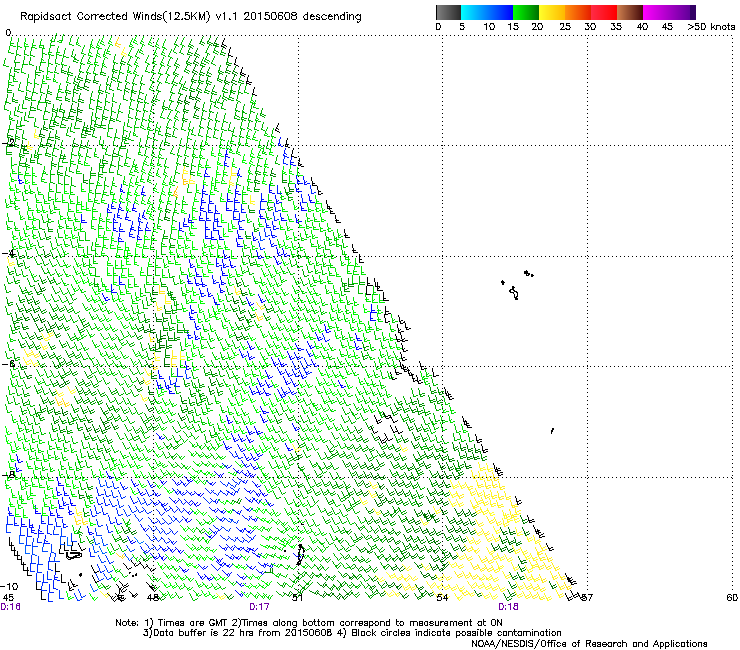Viewport: 740px width, 650px height.
Task: Click the note 'Times are GMT'
Action: 192,623
